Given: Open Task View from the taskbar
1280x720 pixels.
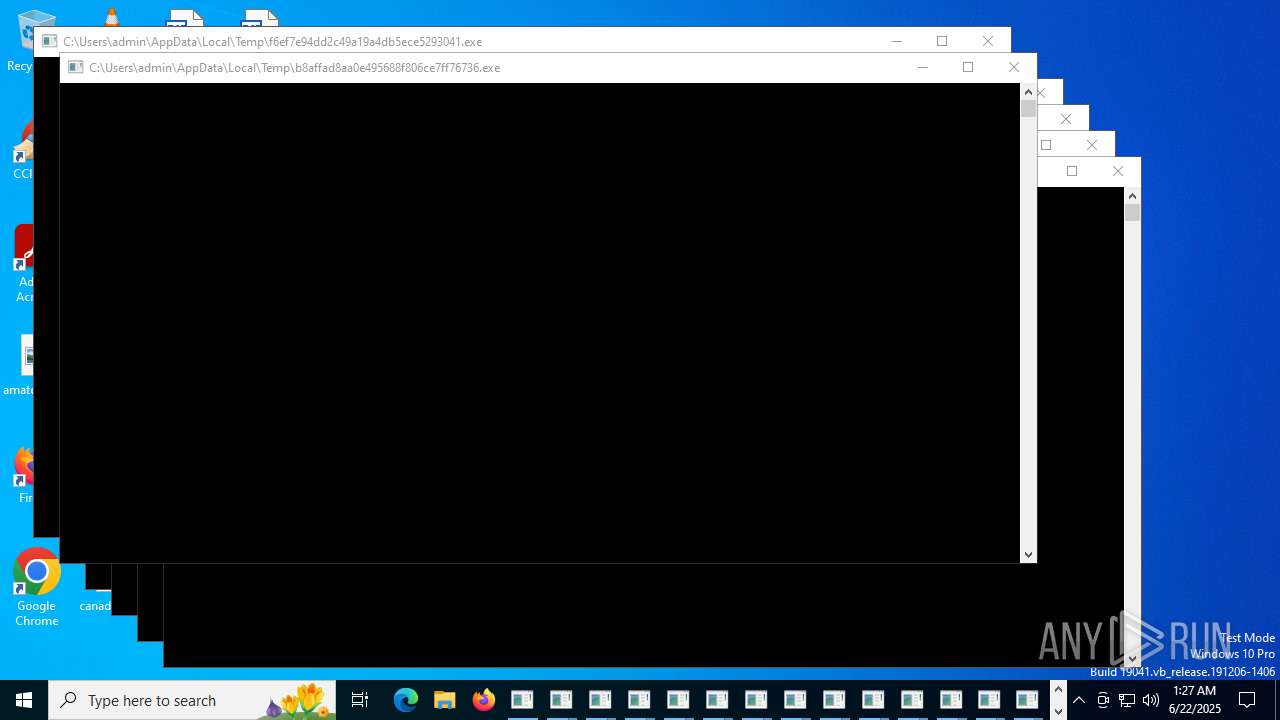Looking at the screenshot, I should (x=360, y=700).
